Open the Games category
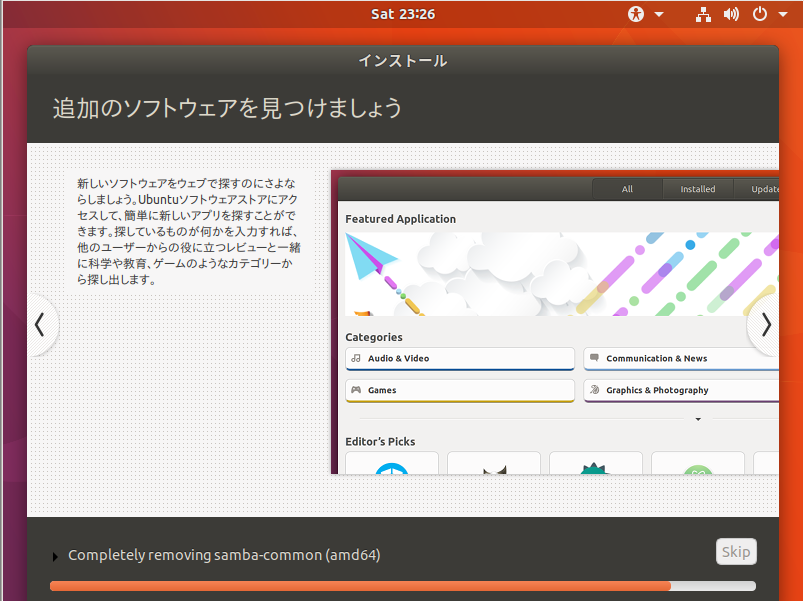 pyautogui.click(x=460, y=390)
